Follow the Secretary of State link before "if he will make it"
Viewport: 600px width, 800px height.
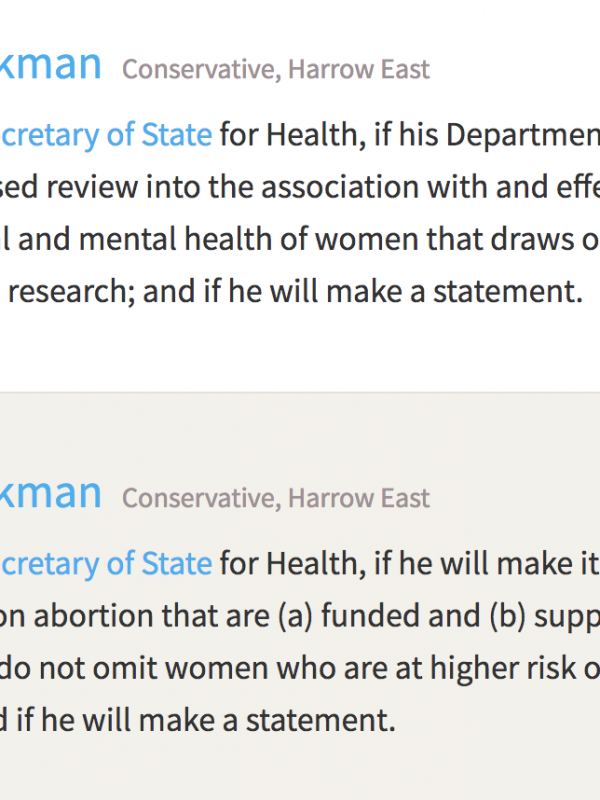pyautogui.click(x=106, y=564)
